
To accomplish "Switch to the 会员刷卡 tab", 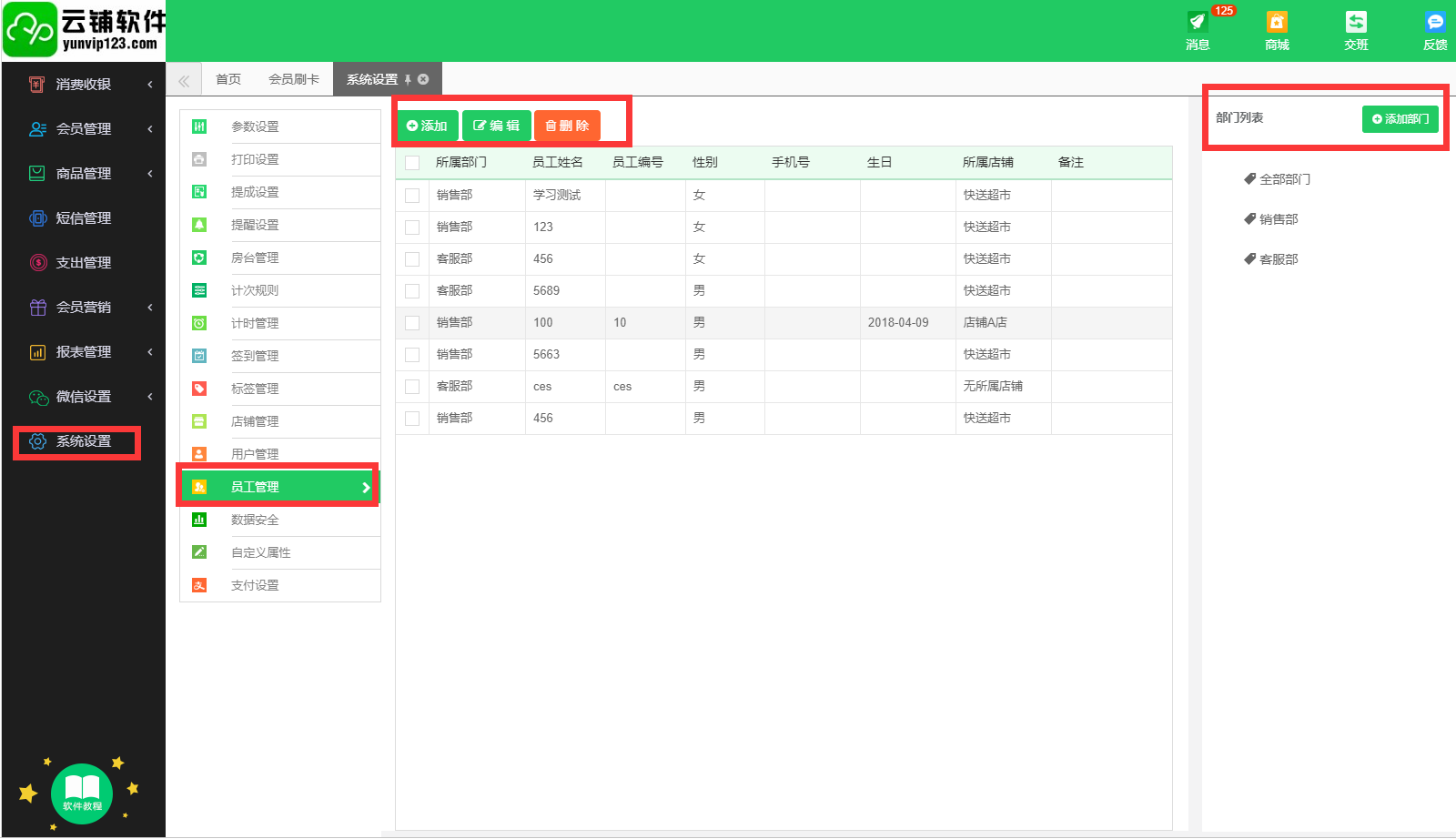I will [x=294, y=79].
